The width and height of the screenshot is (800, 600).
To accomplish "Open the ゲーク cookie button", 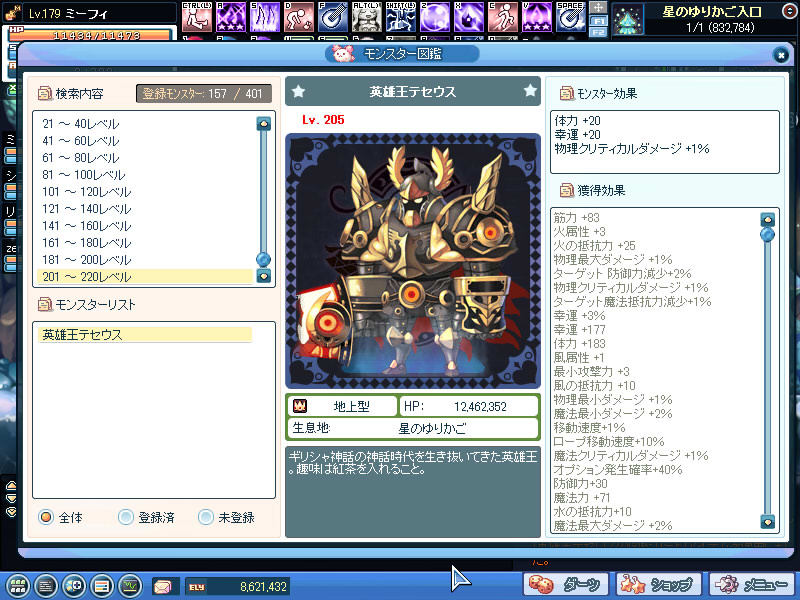I will [x=565, y=585].
